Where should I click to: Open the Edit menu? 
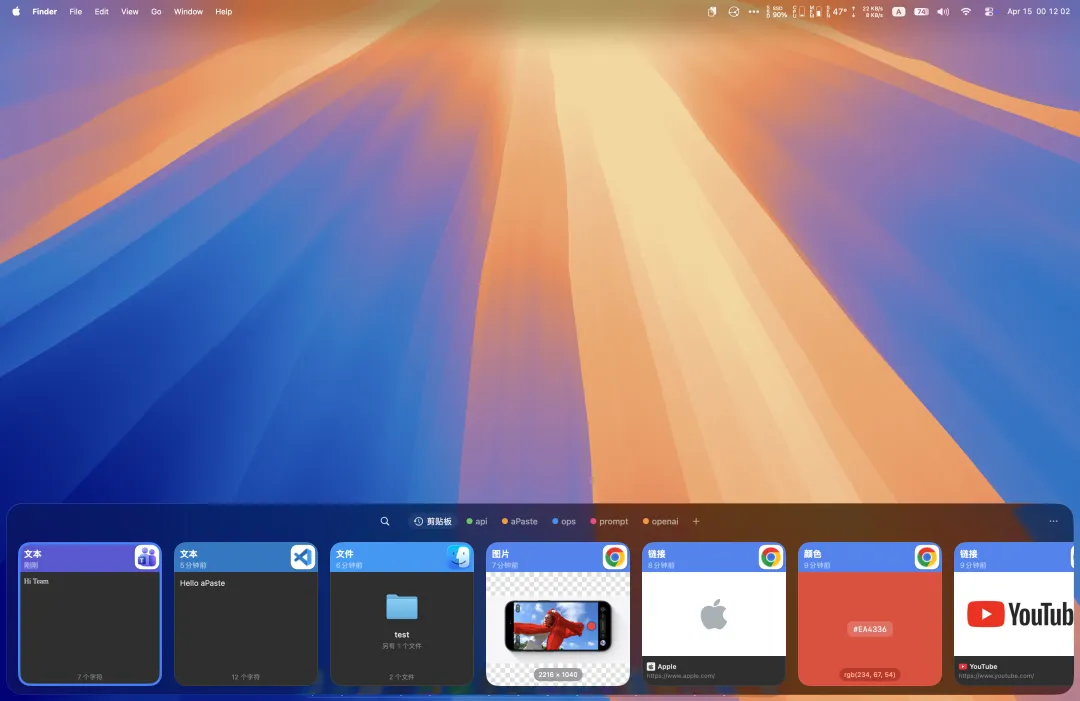101,12
